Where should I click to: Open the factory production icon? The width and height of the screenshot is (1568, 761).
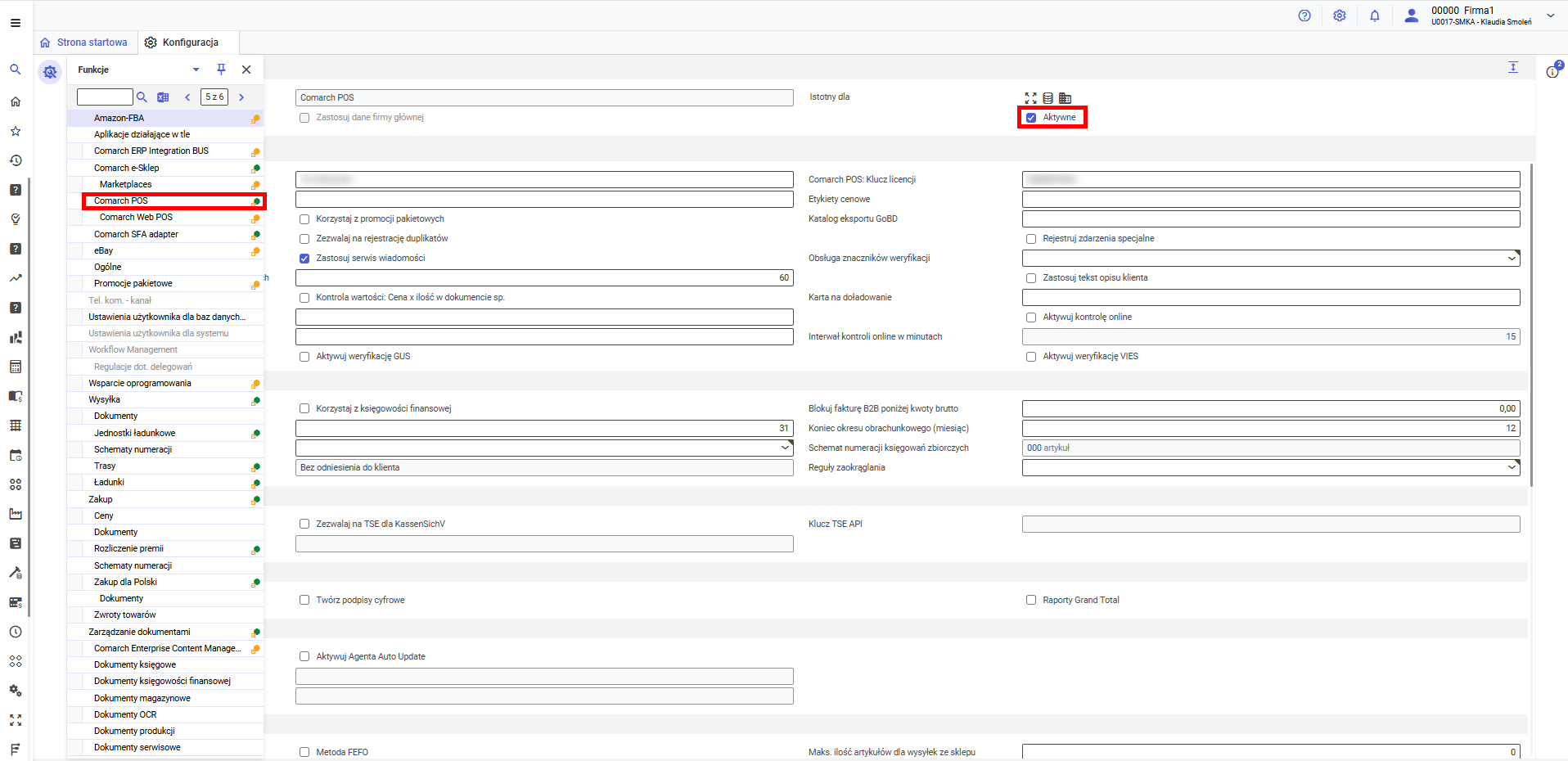point(16,514)
